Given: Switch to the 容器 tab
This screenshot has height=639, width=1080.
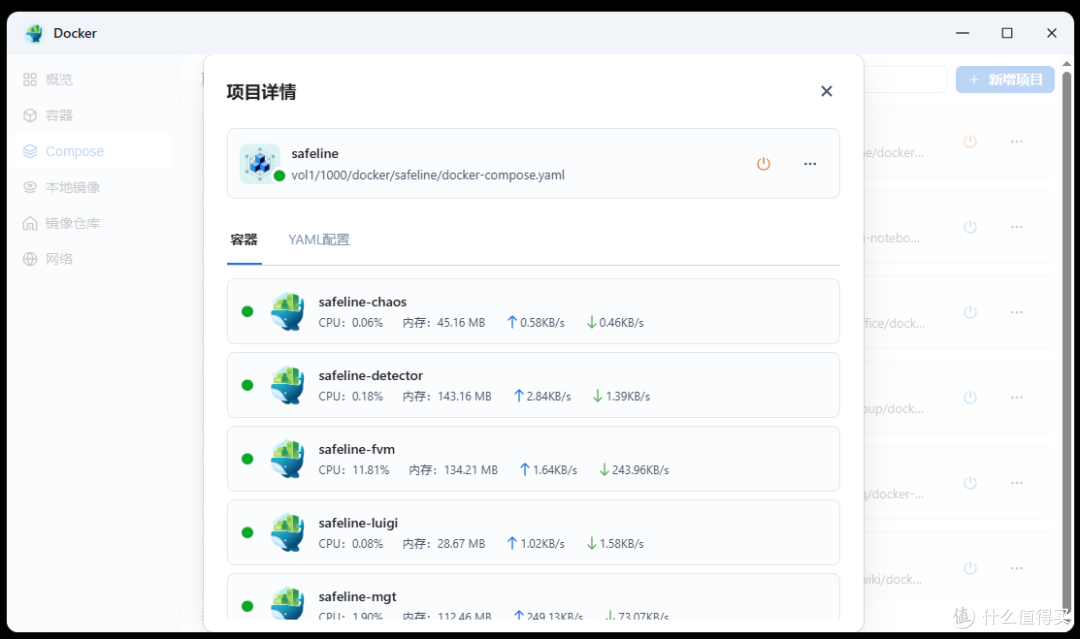Looking at the screenshot, I should pos(244,240).
